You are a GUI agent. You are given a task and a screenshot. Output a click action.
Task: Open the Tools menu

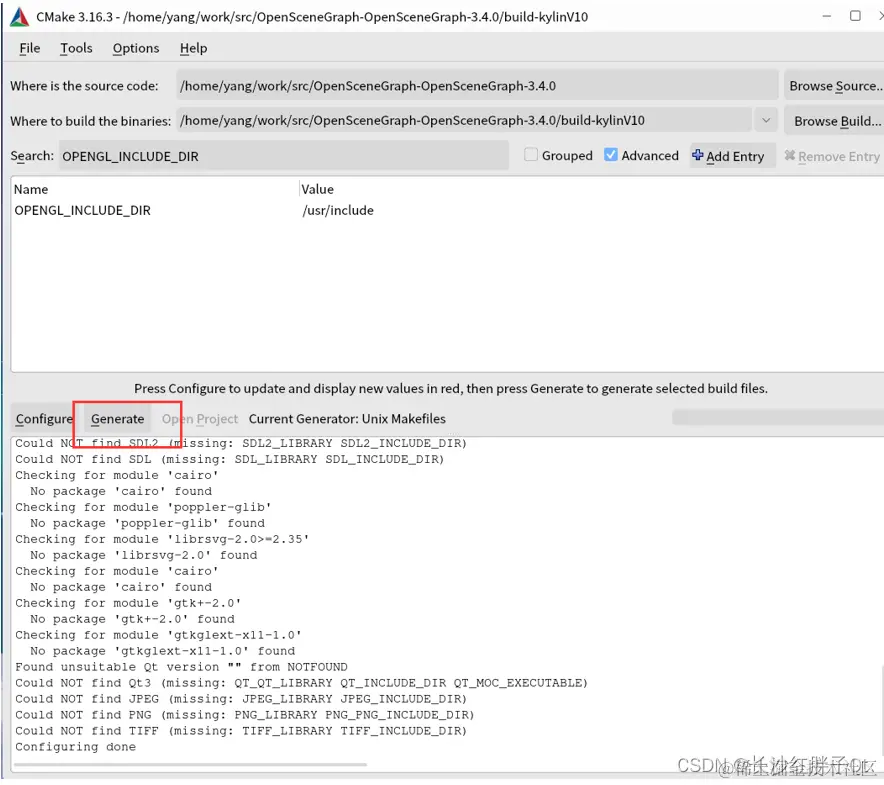point(76,48)
